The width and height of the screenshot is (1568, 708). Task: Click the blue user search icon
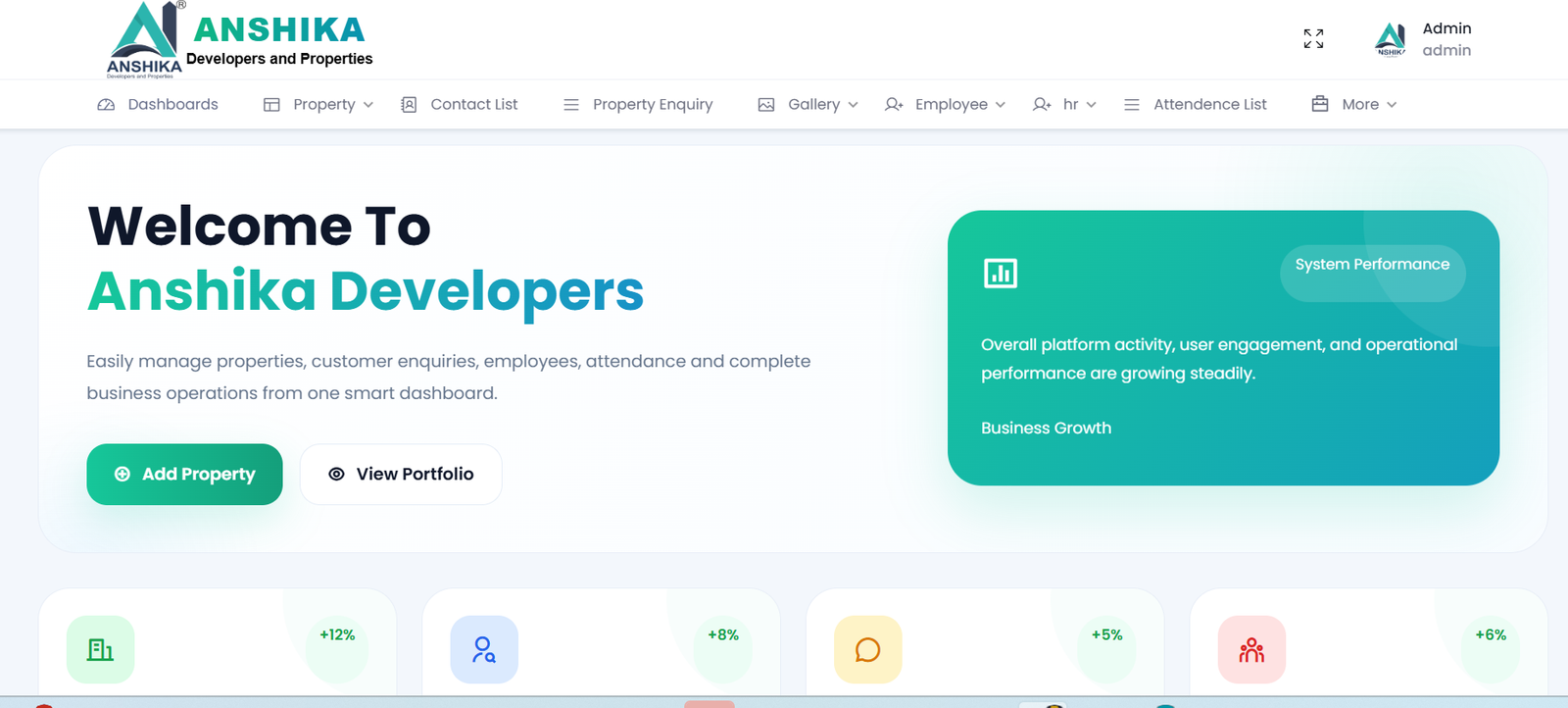pyautogui.click(x=484, y=649)
